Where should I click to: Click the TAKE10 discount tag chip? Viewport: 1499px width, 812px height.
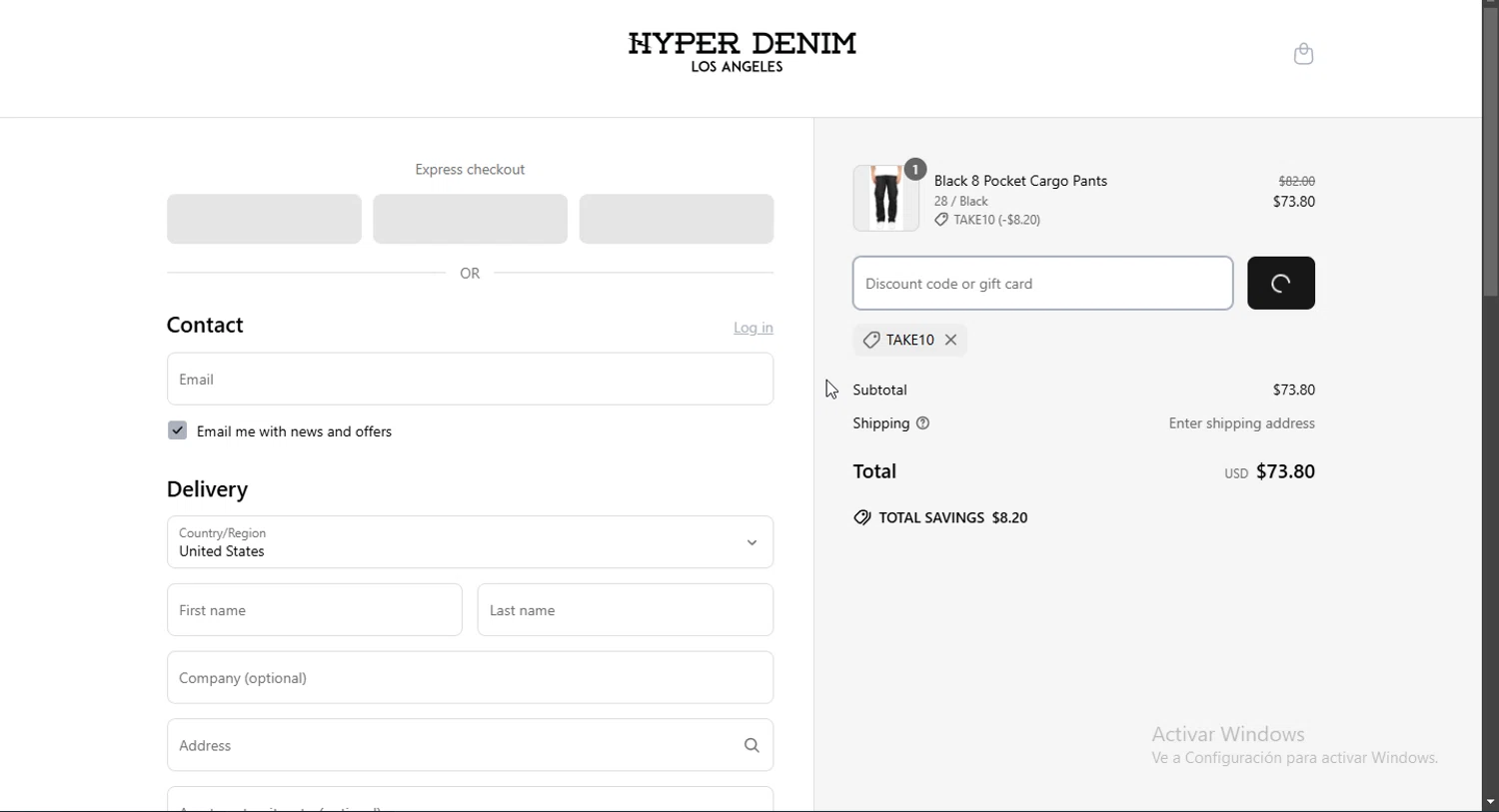pyautogui.click(x=910, y=341)
